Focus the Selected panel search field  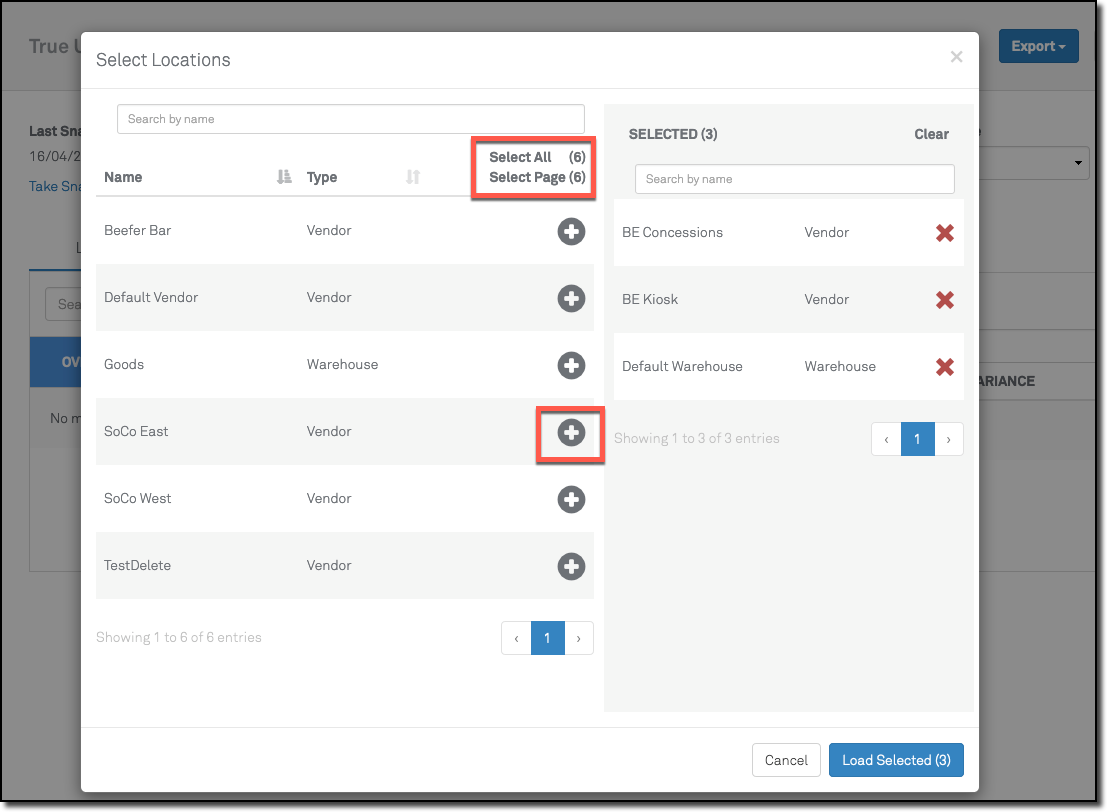click(x=794, y=179)
